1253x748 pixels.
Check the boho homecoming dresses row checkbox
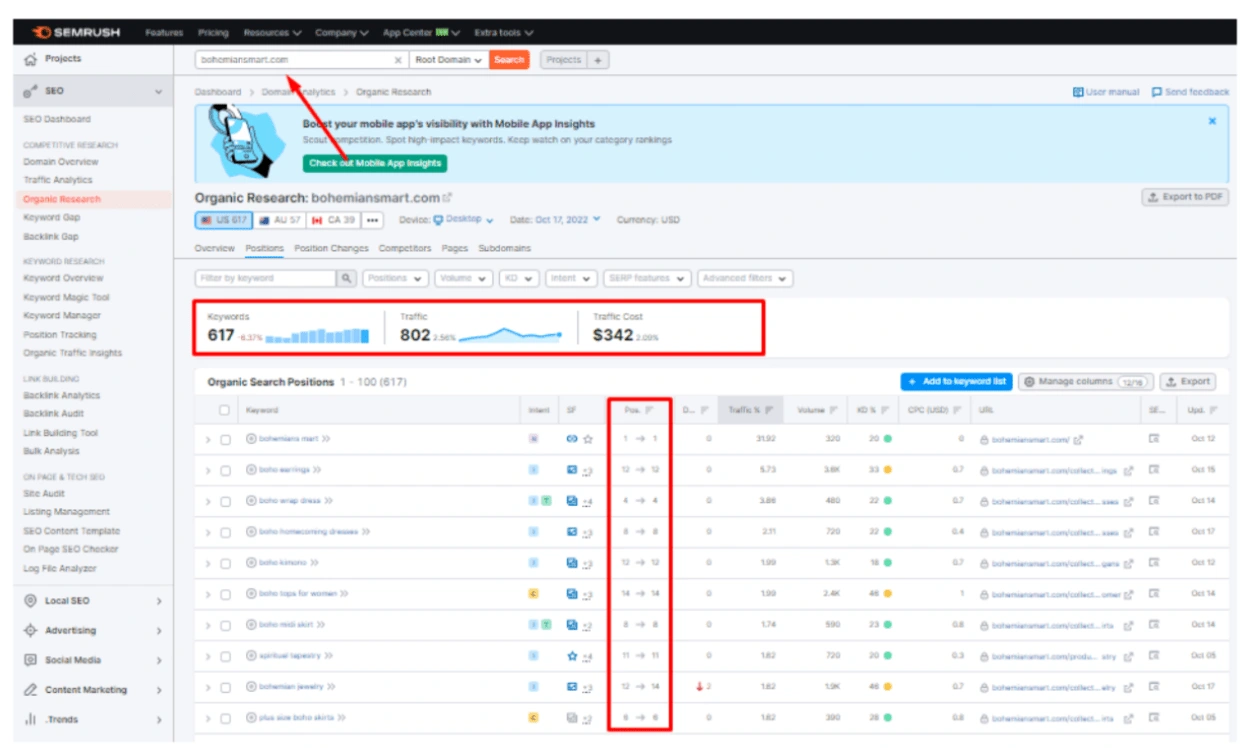coord(225,532)
